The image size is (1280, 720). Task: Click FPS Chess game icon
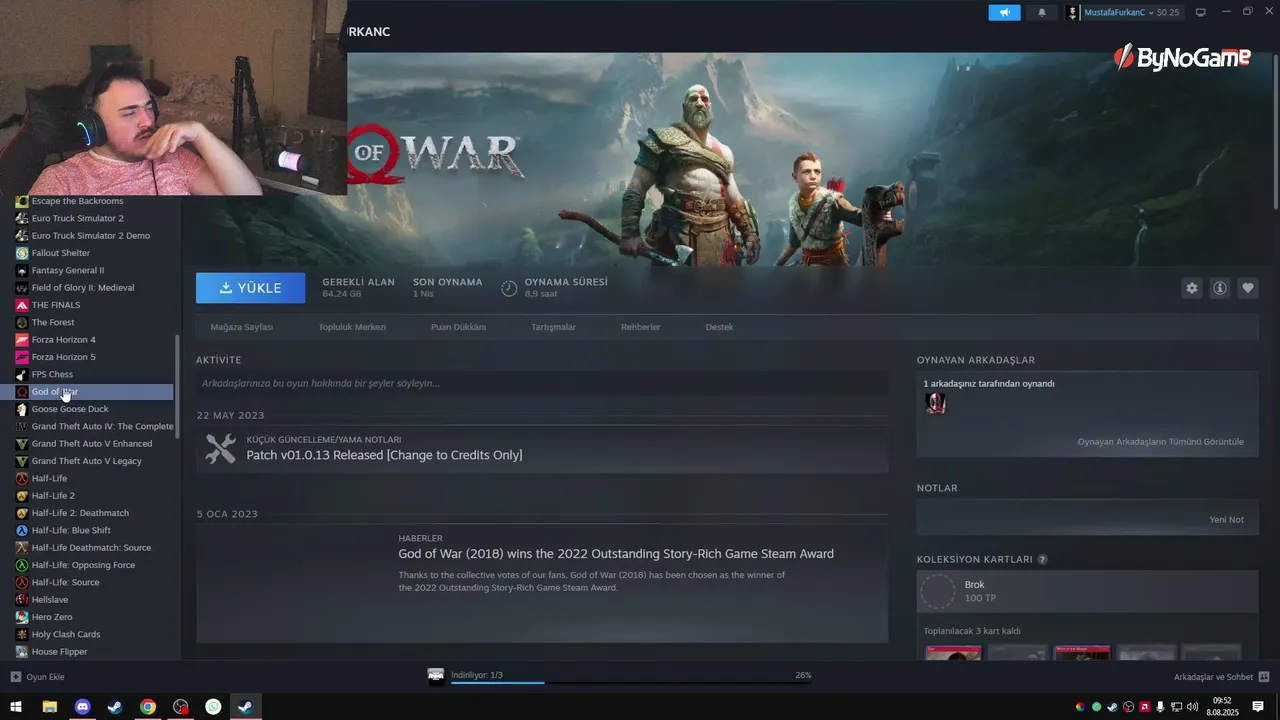point(22,374)
